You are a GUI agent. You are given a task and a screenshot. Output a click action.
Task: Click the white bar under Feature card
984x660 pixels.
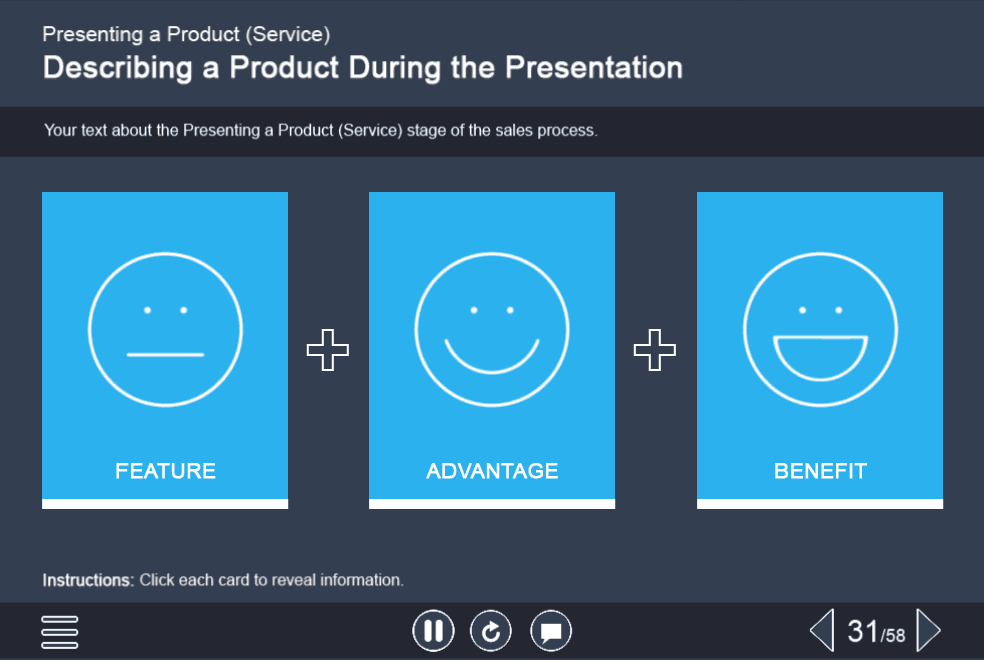[165, 504]
